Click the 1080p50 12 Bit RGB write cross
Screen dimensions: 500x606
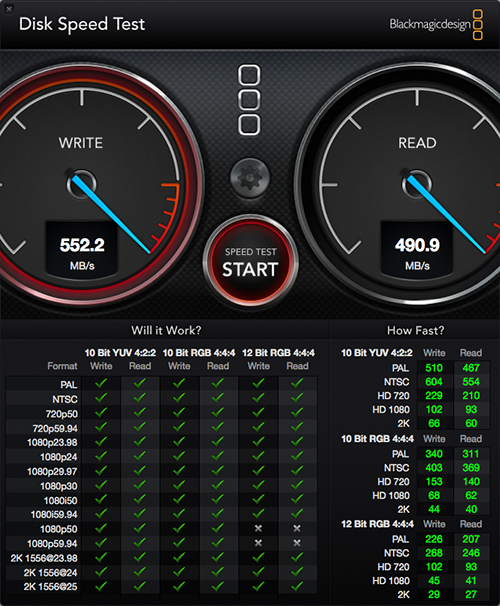(x=258, y=528)
